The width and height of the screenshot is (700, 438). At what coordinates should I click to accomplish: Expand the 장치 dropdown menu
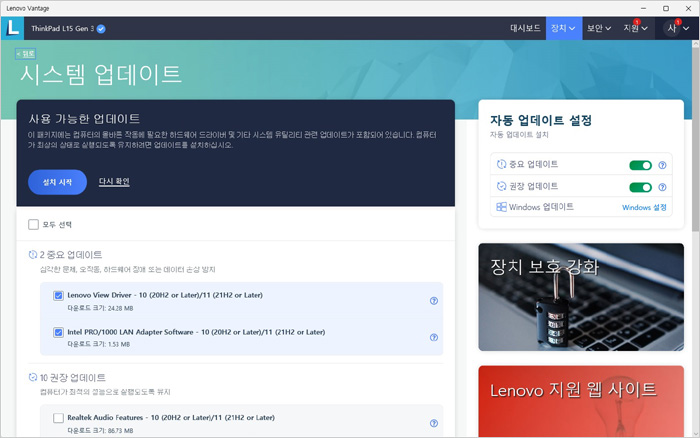pos(564,28)
